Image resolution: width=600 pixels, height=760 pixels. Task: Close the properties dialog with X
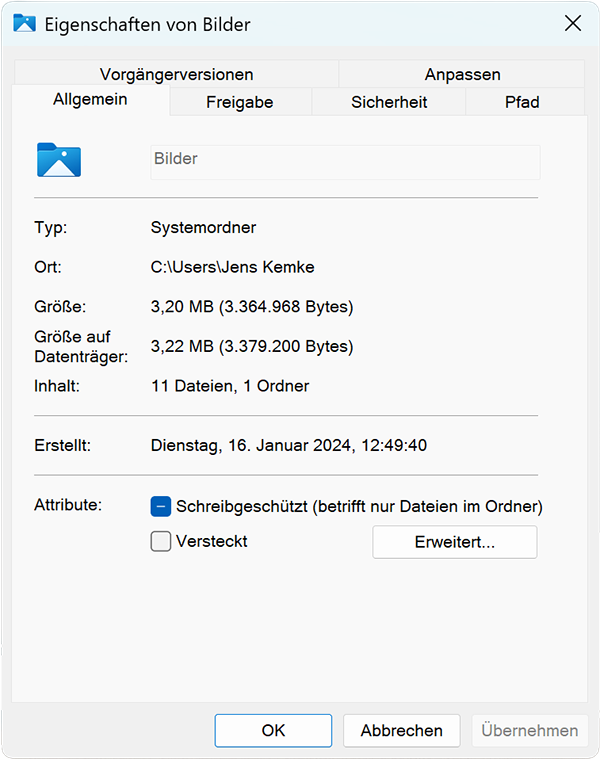click(x=573, y=24)
